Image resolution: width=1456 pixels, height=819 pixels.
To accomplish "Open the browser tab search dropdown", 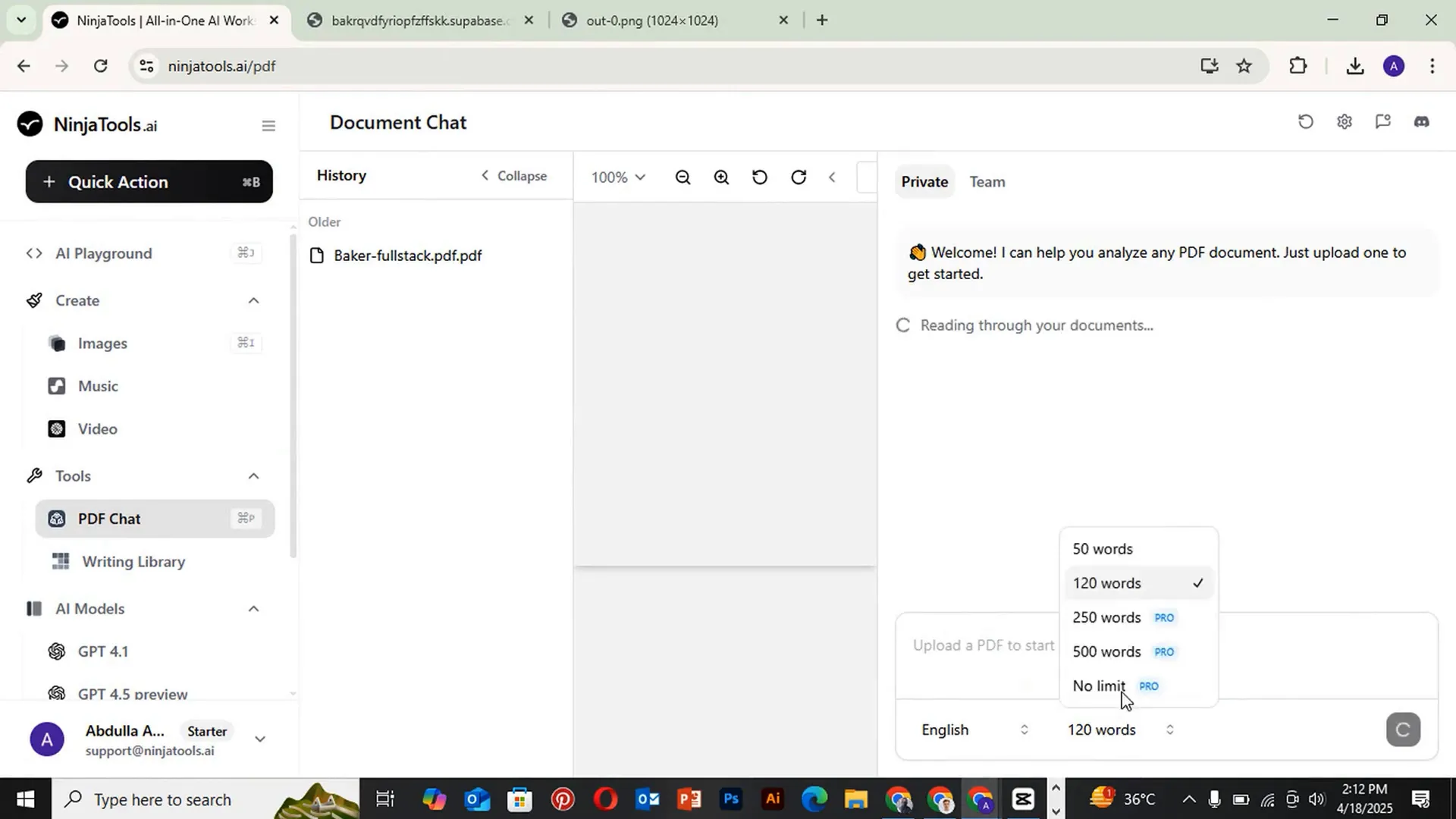I will (x=21, y=20).
